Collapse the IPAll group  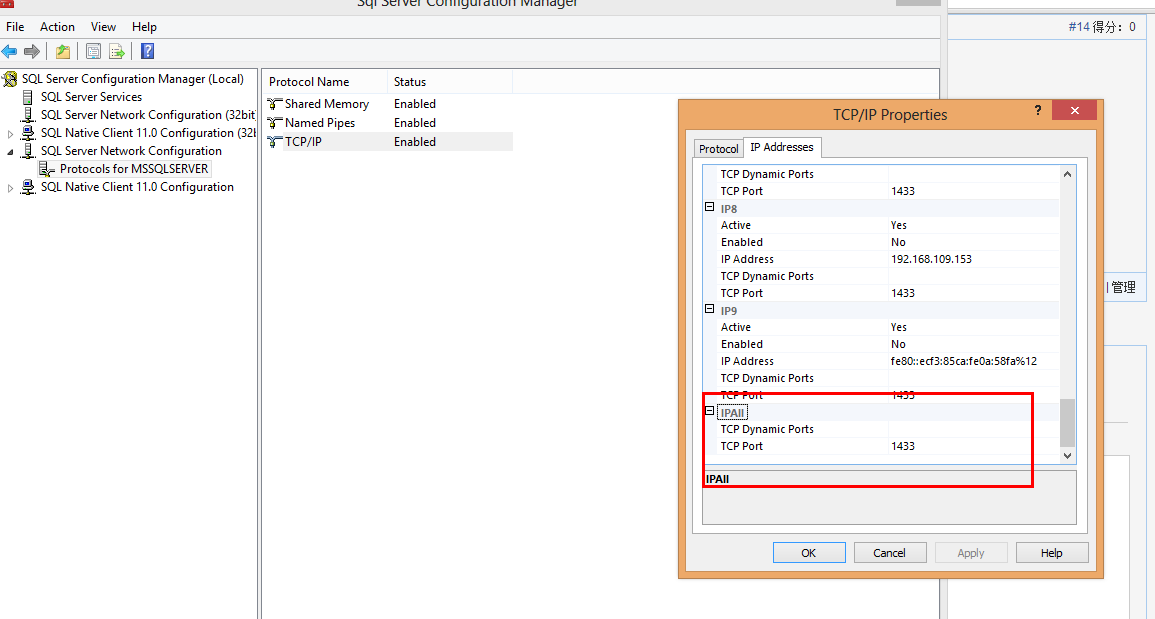pos(710,412)
